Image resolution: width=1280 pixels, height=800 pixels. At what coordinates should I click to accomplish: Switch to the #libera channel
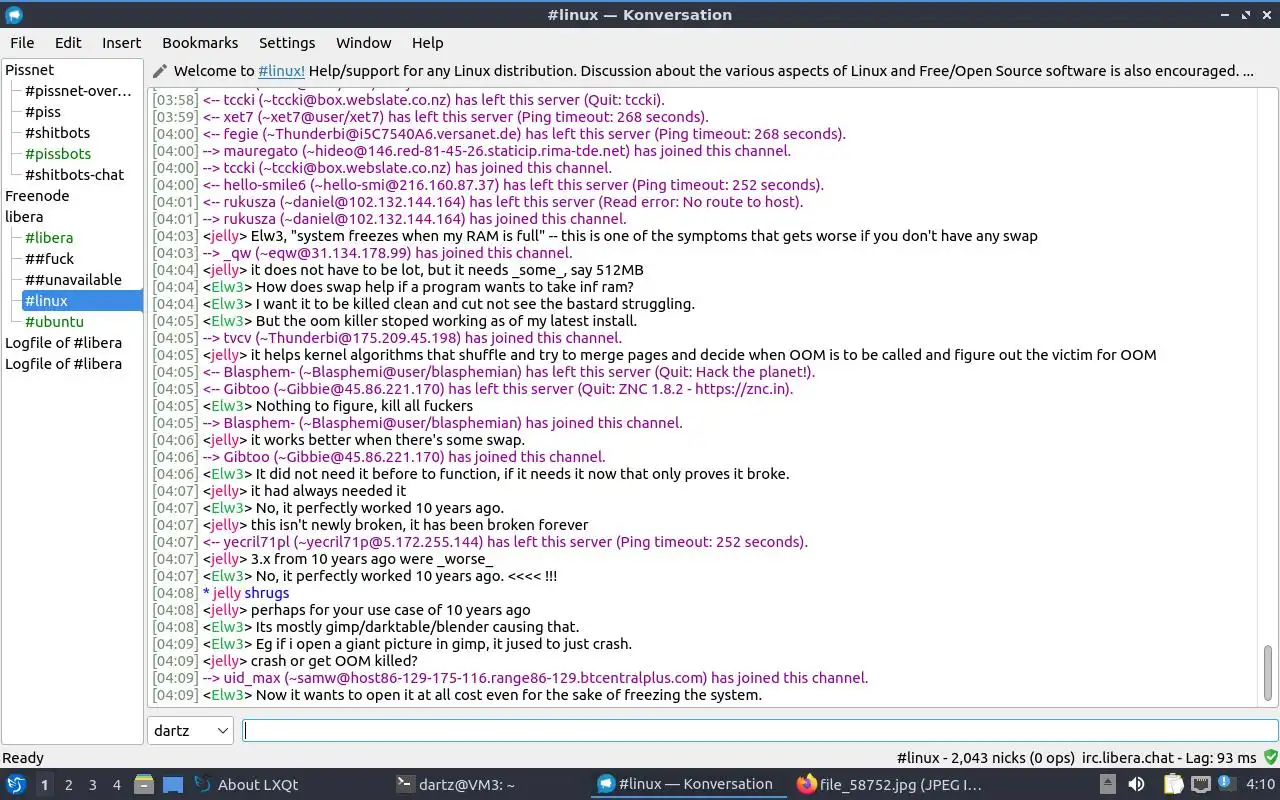pyautogui.click(x=49, y=238)
